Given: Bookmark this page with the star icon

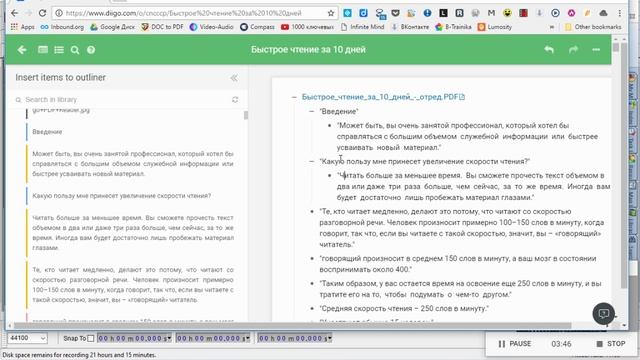Looking at the screenshot, I should 331,13.
